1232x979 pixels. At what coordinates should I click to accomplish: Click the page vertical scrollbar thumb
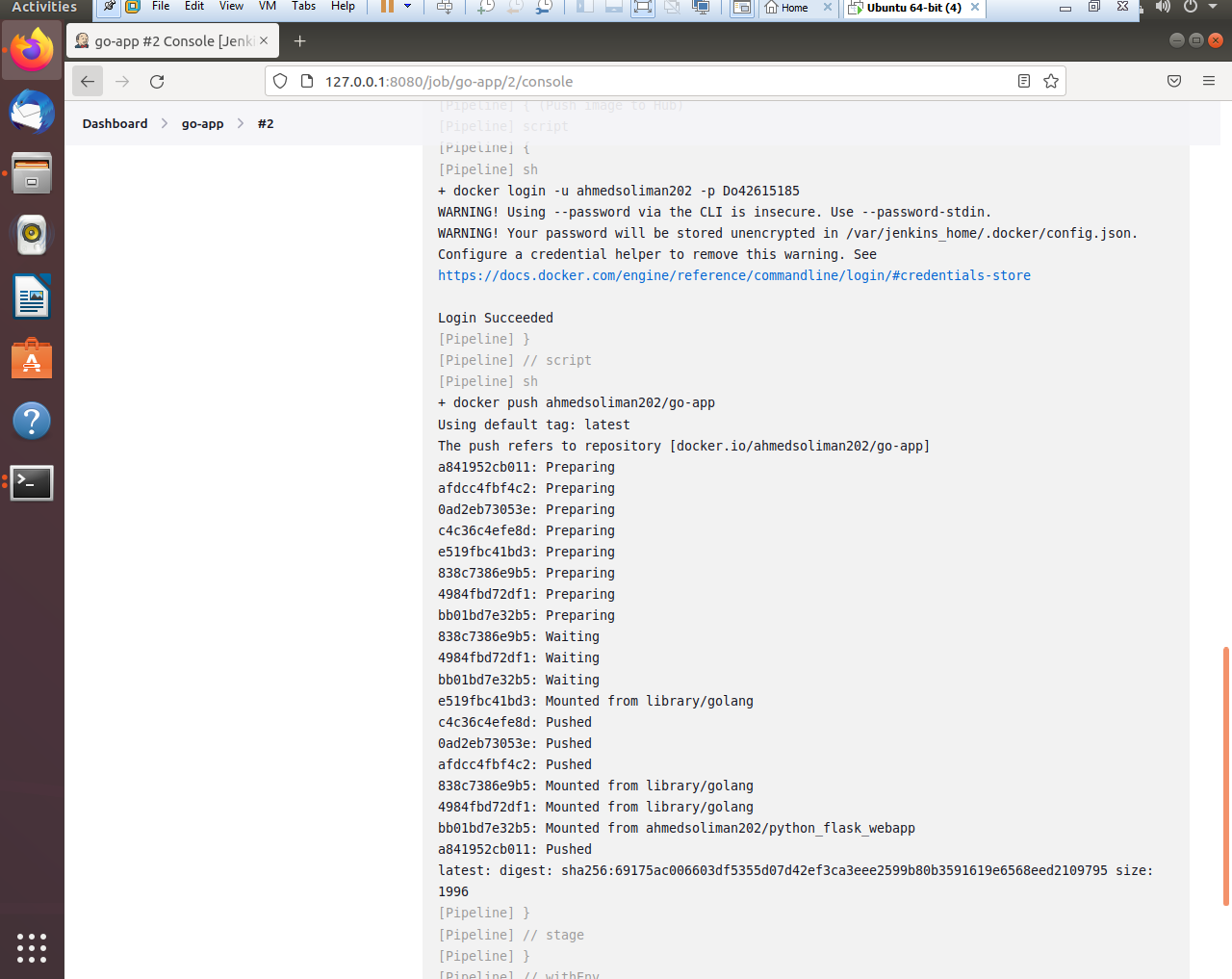[1225, 776]
